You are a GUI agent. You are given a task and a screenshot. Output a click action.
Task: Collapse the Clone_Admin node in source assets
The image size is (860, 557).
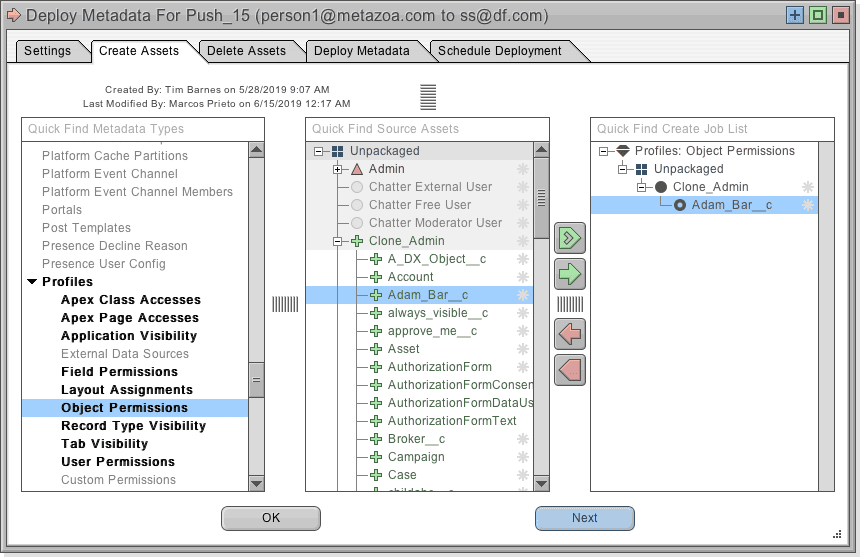(338, 241)
